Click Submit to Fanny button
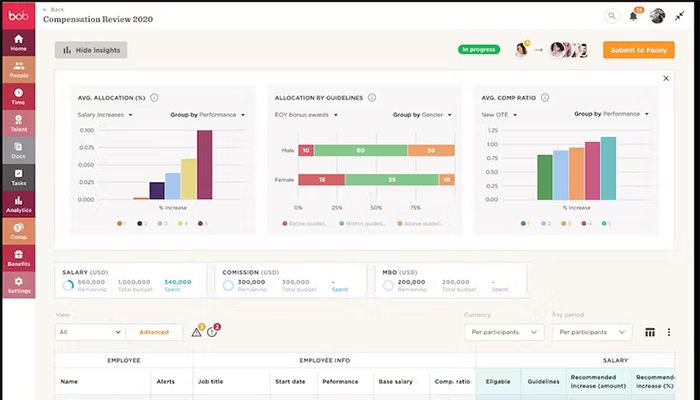 coord(639,50)
